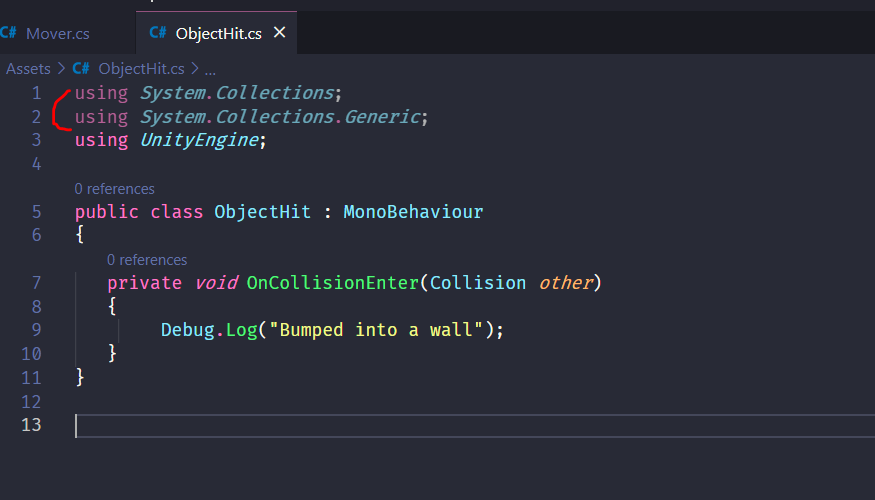Screen dimensions: 875x500
Task: Select the ObjectHit.cs tab
Action: tap(218, 33)
